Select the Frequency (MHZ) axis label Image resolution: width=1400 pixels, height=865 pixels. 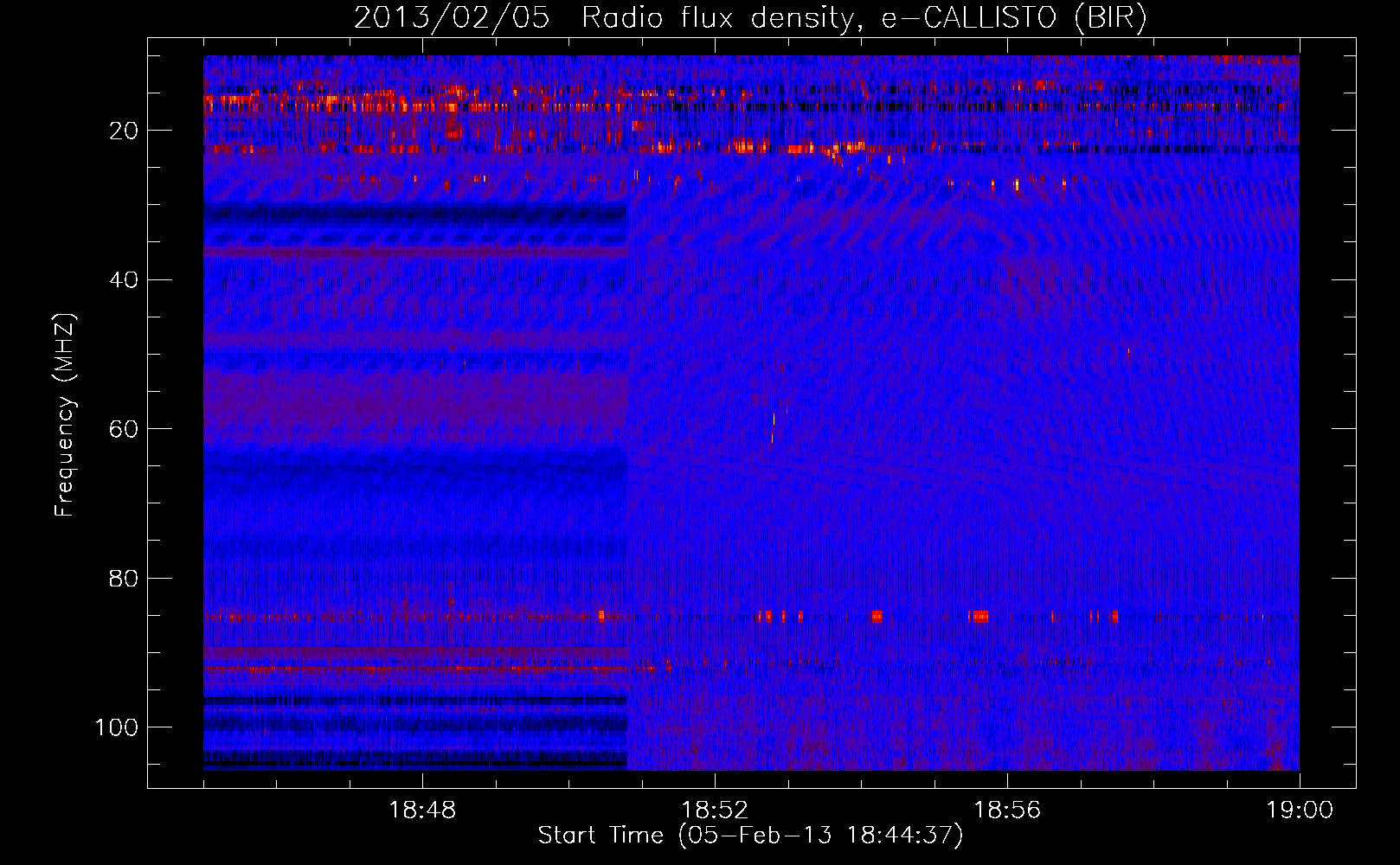[x=65, y=415]
